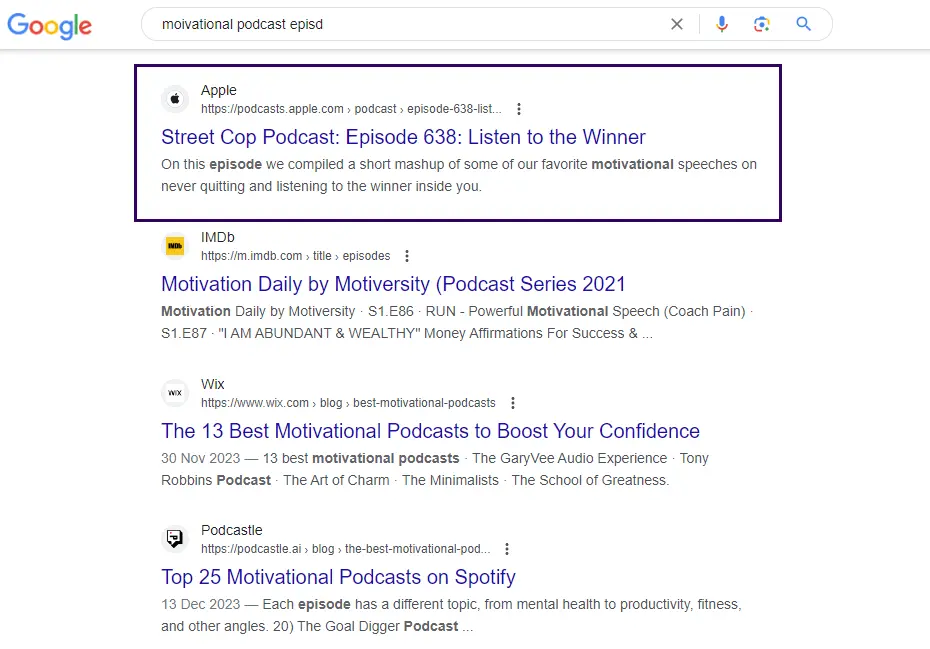Click the Google logo

point(49,26)
